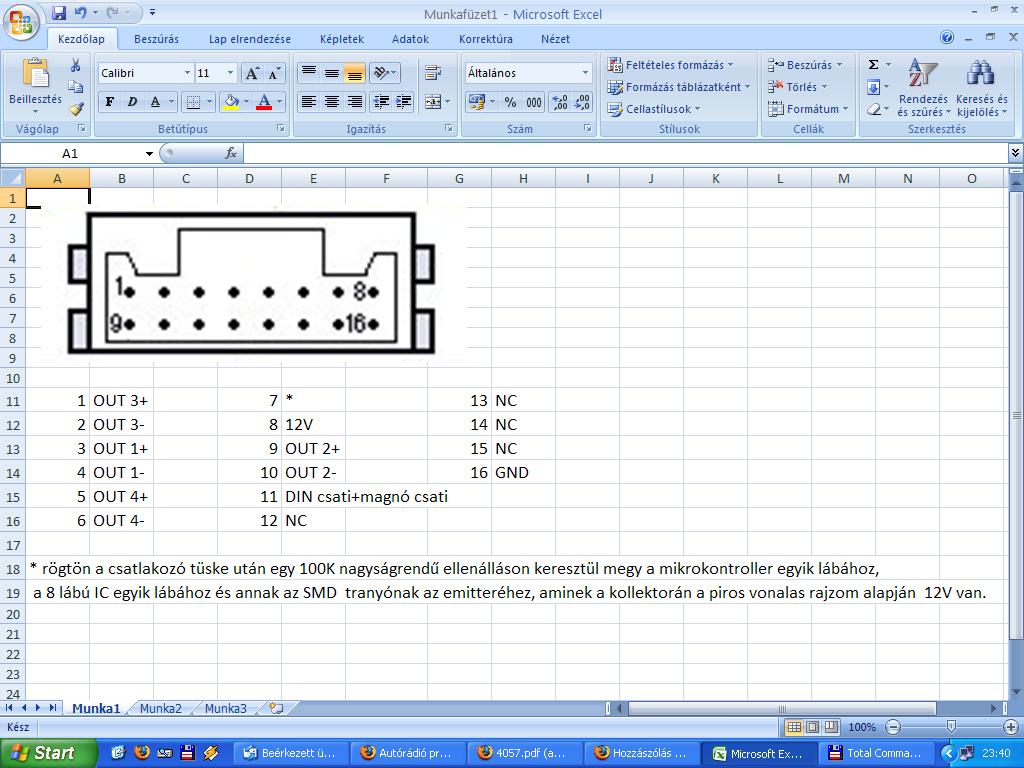Toggle bottom vertical alignment button
The width and height of the screenshot is (1024, 768).
pos(354,73)
